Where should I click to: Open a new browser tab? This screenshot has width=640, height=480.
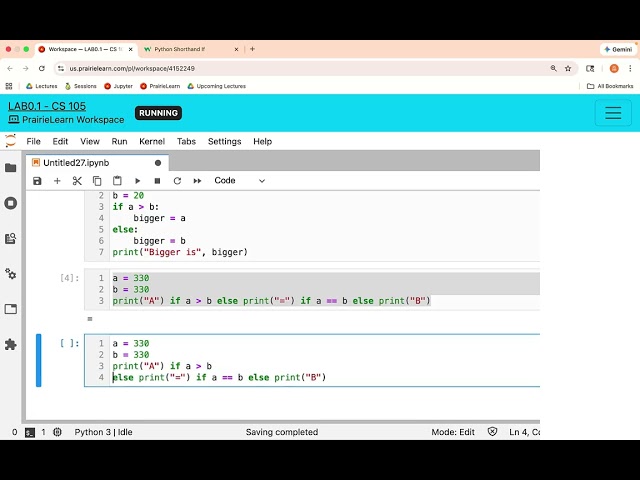(252, 49)
